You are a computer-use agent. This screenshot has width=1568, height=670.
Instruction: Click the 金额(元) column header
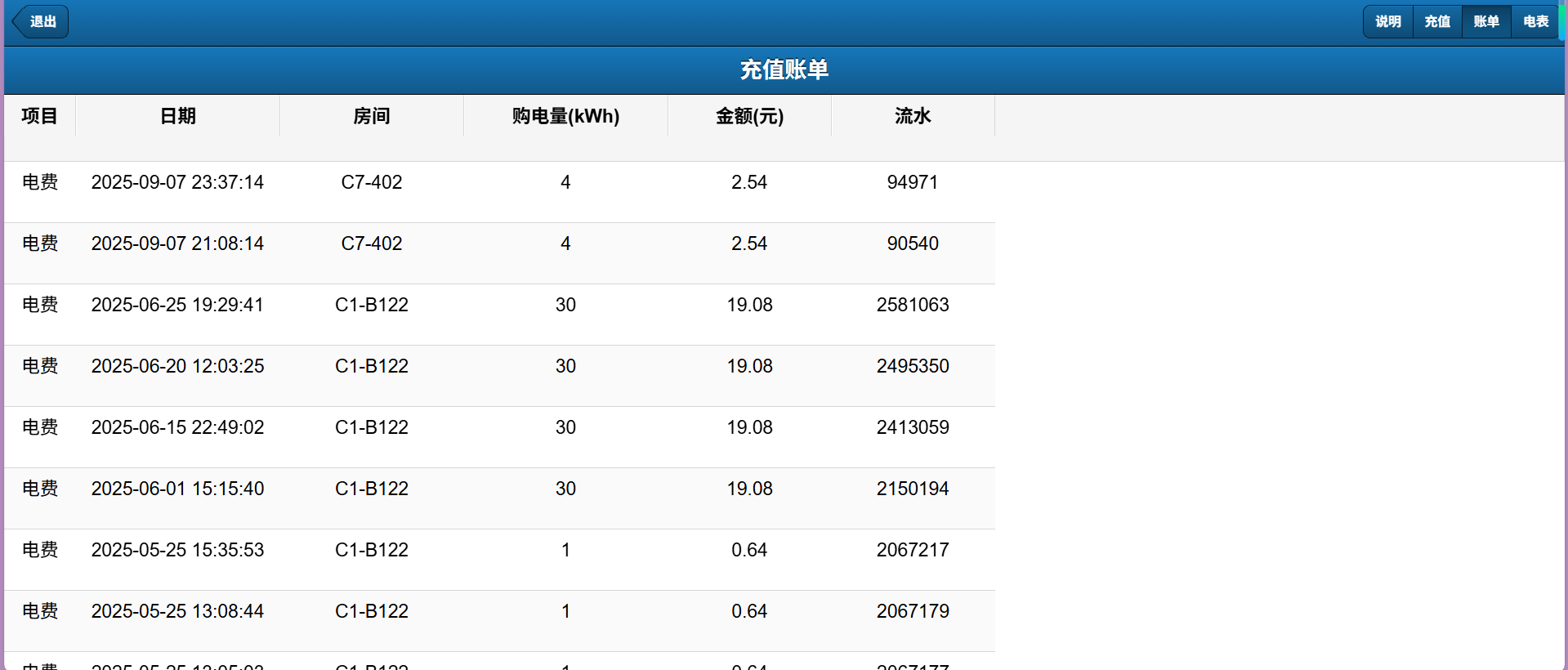749,116
